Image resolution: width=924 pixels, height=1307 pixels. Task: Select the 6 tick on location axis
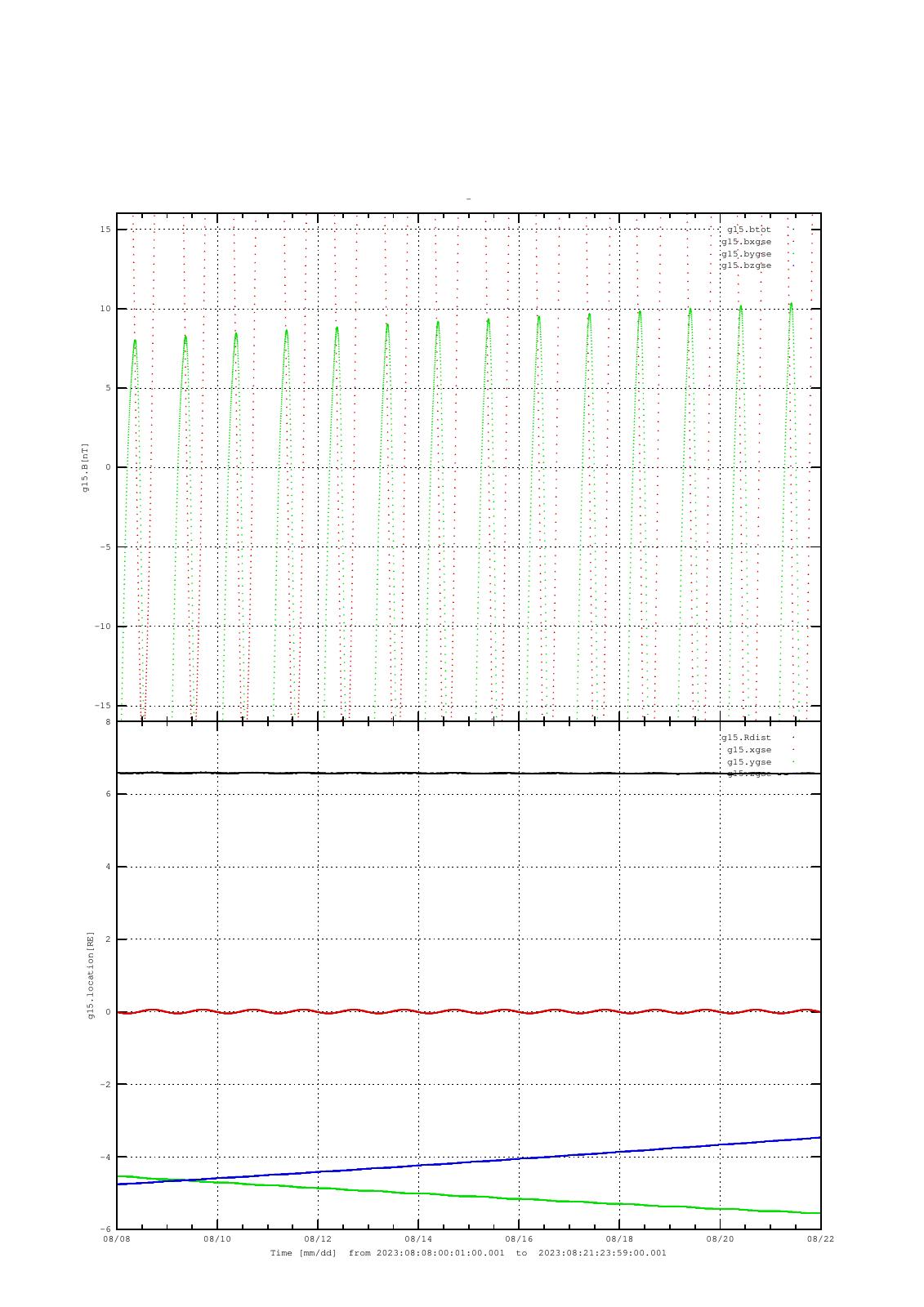click(108, 794)
